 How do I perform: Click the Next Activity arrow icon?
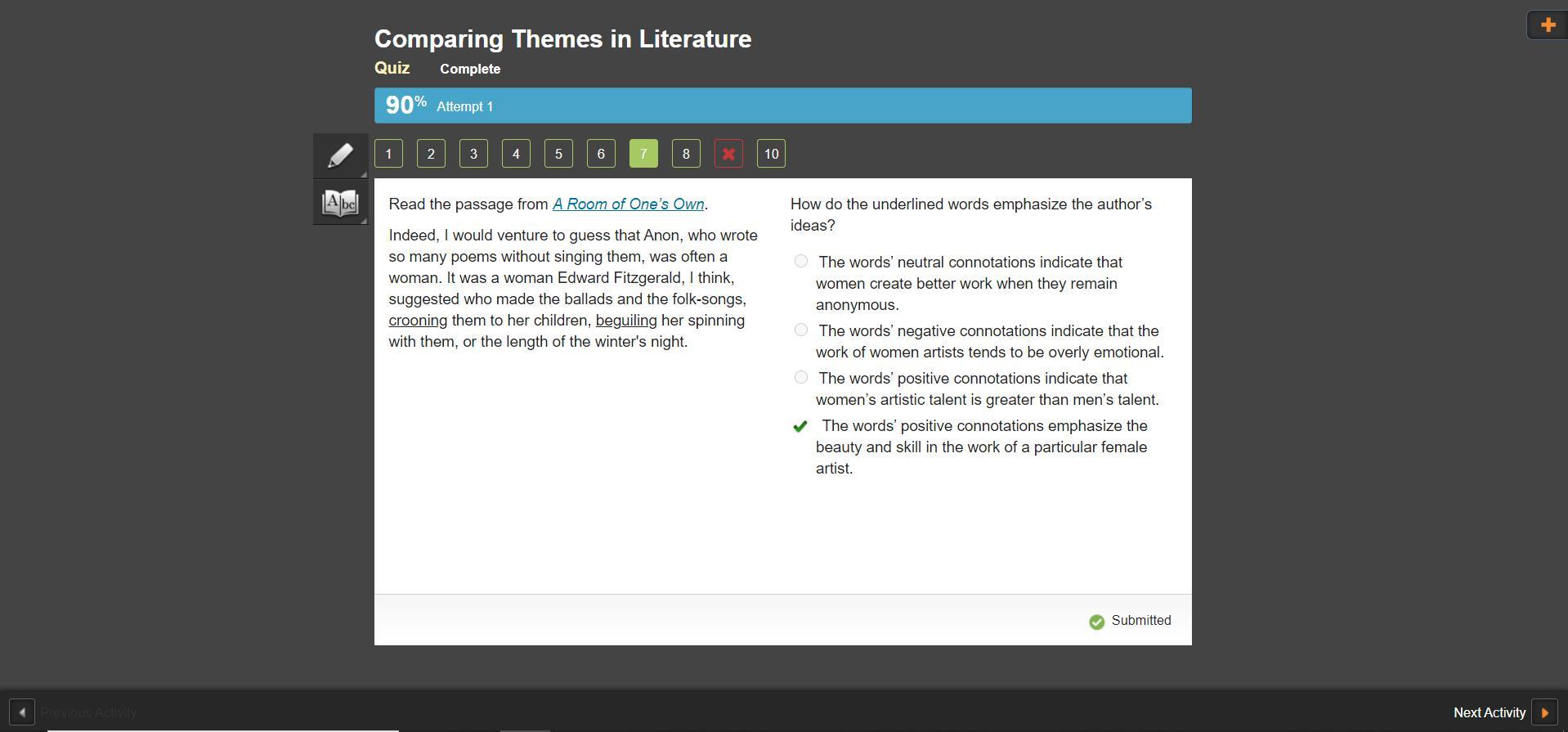1544,712
